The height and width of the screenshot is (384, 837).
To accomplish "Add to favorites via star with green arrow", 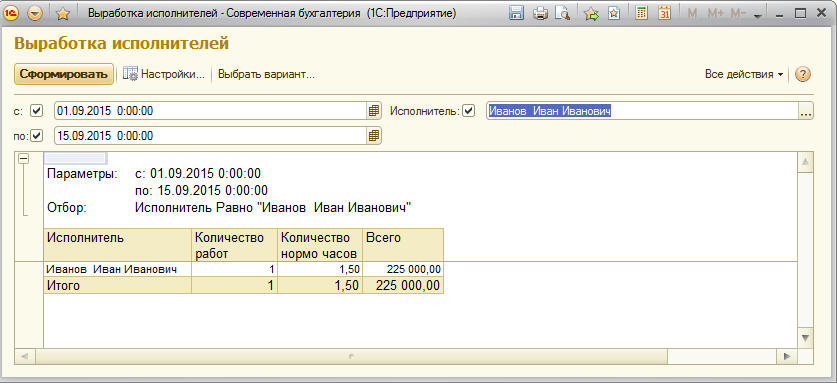I will tap(591, 14).
